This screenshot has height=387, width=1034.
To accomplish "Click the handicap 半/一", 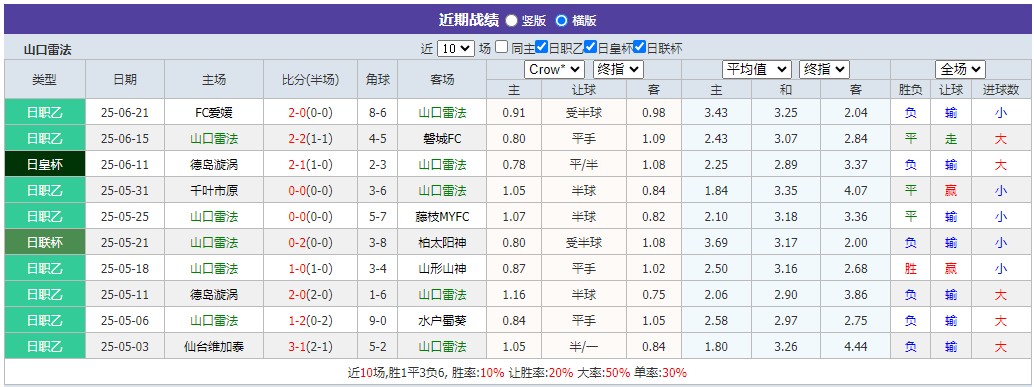I will click(584, 346).
